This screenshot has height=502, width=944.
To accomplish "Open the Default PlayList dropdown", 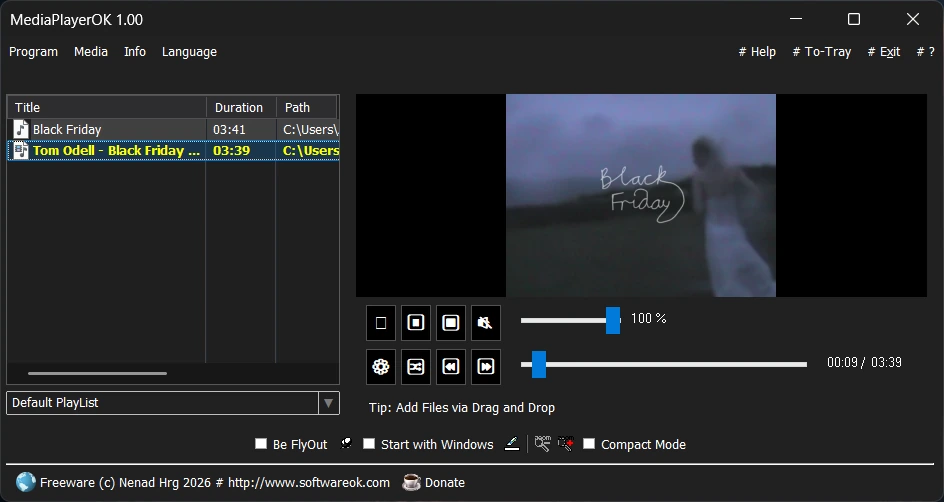I will (328, 403).
